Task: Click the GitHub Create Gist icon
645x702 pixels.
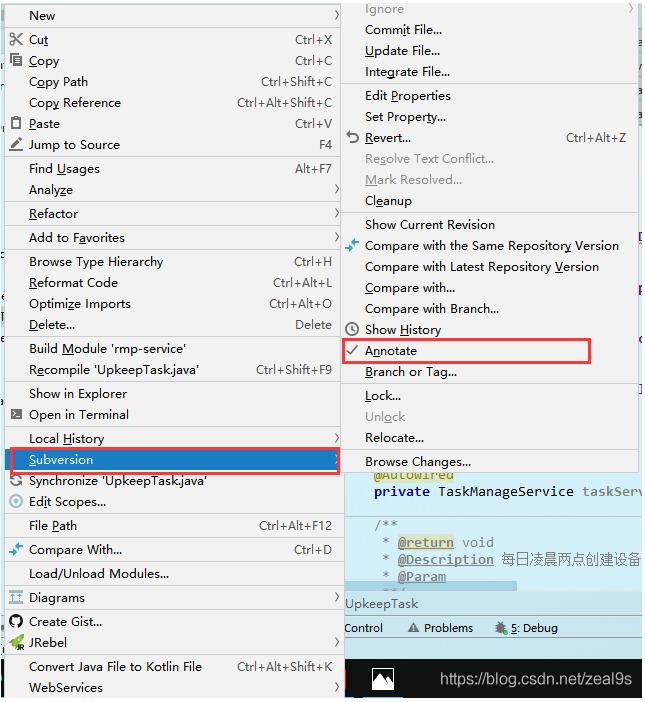Action: coord(16,621)
